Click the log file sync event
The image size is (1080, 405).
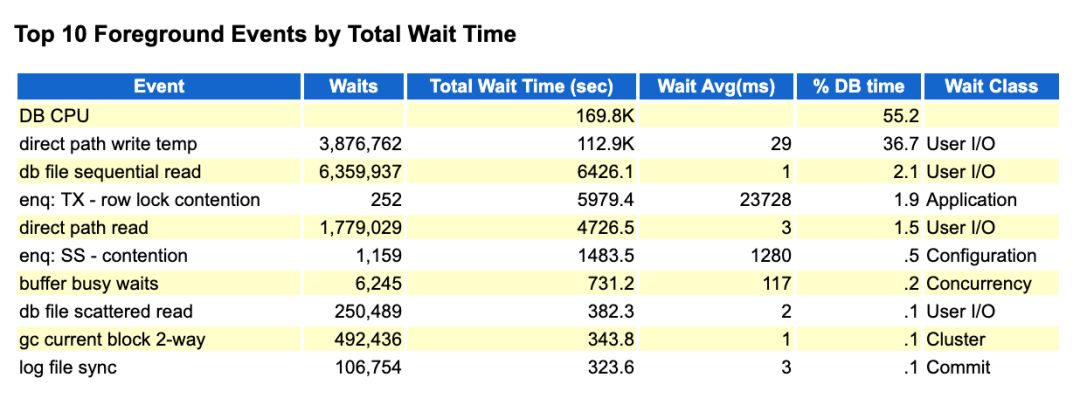[x=68, y=367]
